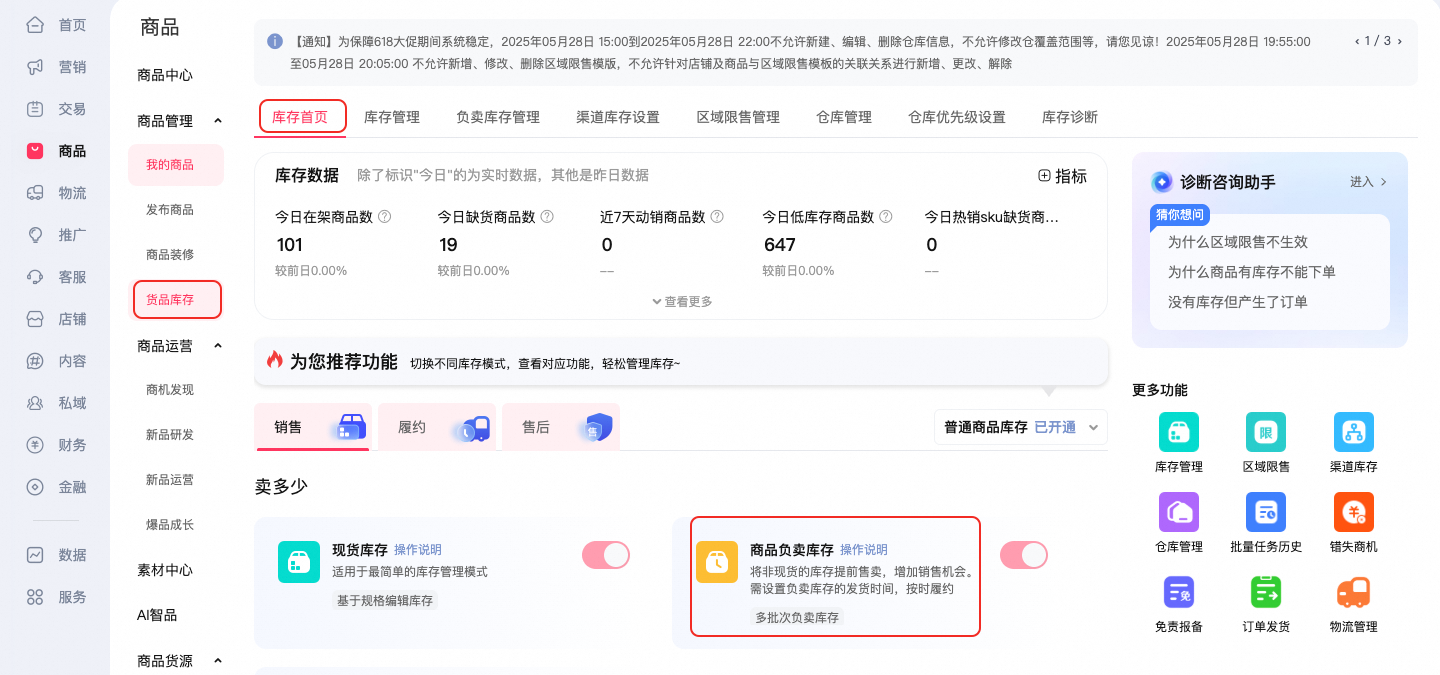Go to next notice with right arrow
1440x675 pixels.
point(1400,41)
